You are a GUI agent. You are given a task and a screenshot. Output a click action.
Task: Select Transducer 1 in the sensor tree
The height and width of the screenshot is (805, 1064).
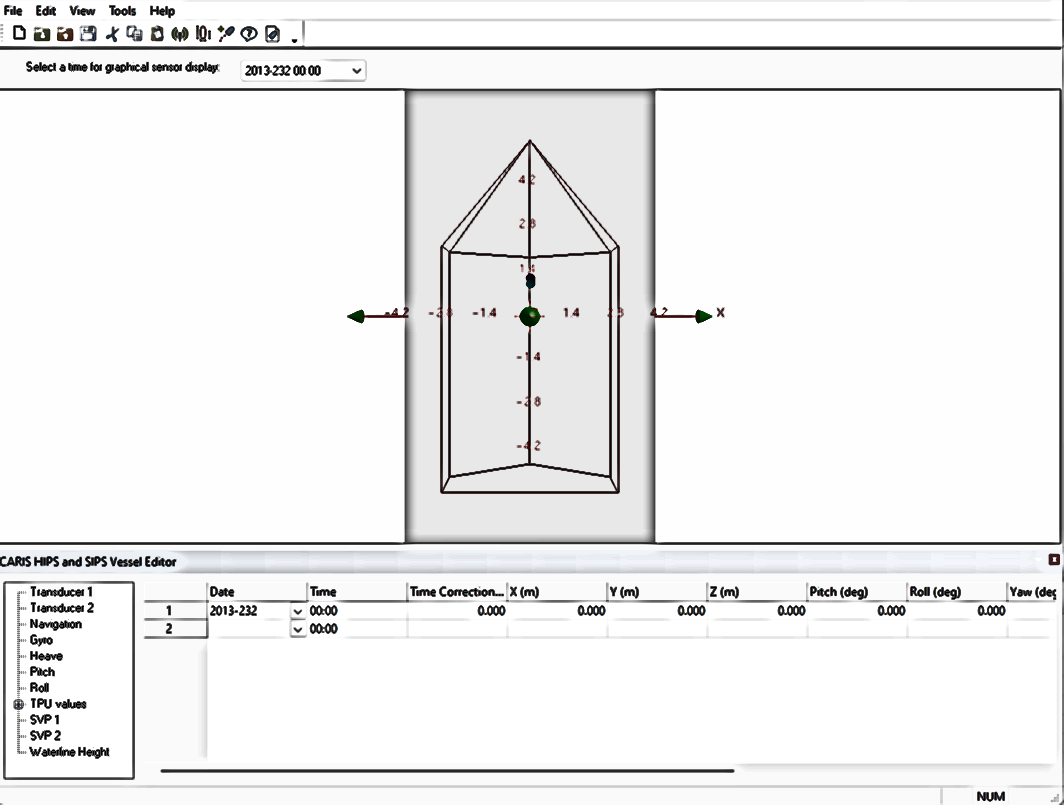pos(61,592)
